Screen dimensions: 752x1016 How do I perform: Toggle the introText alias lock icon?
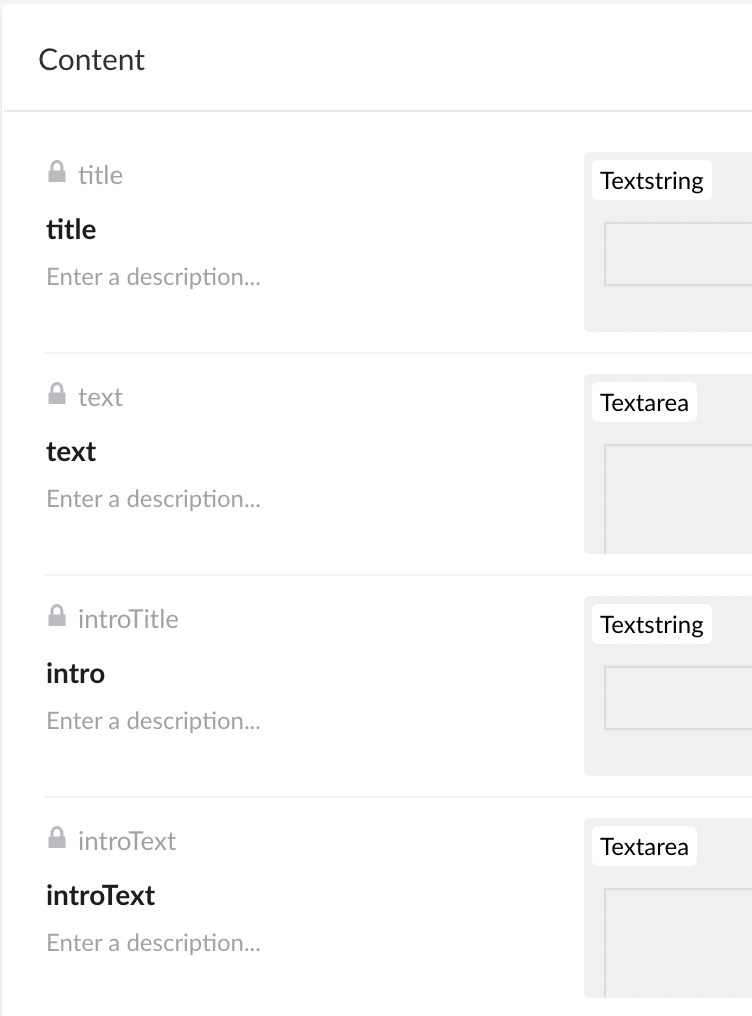click(x=57, y=838)
